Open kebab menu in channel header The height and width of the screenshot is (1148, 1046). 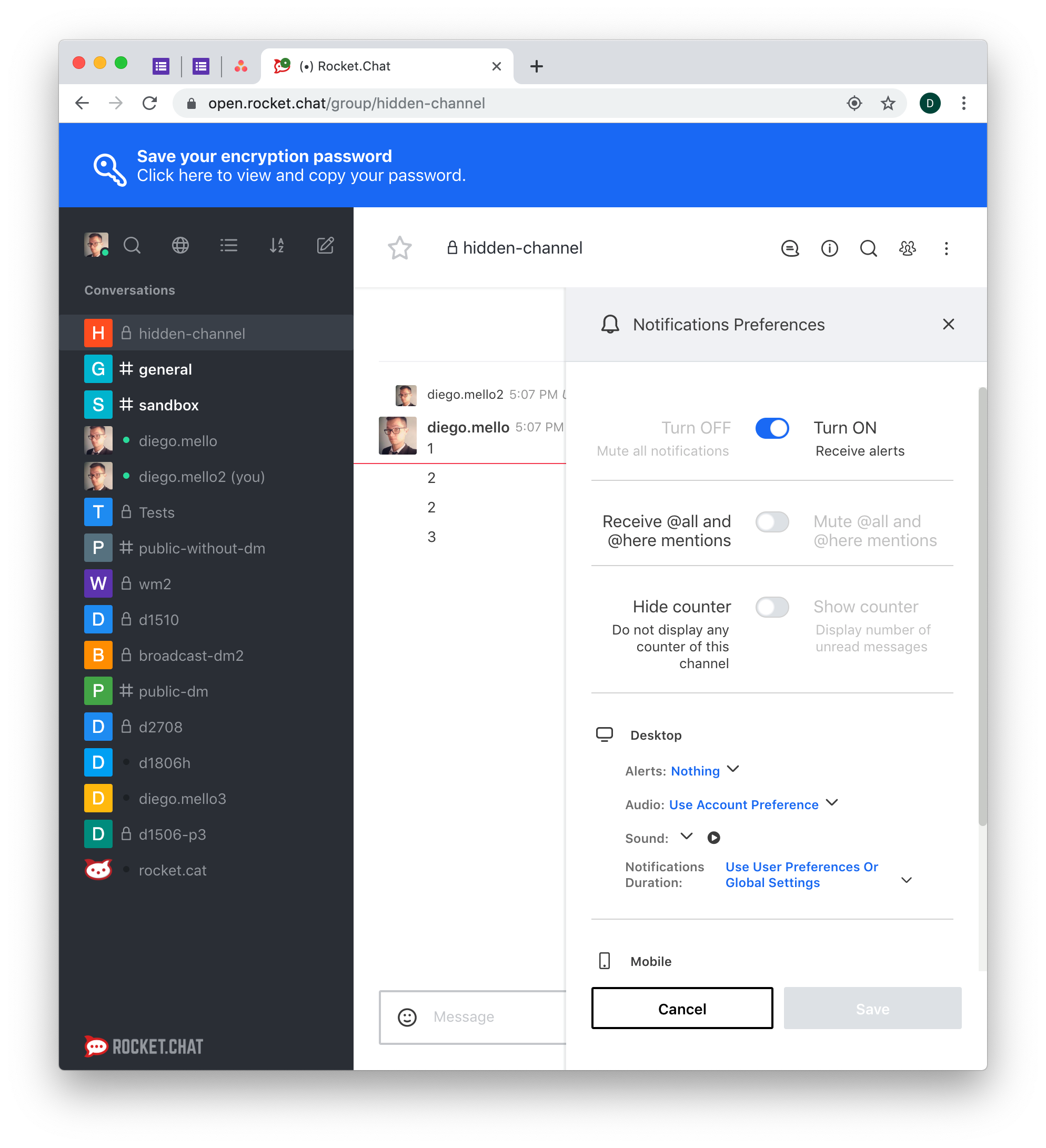(x=947, y=248)
